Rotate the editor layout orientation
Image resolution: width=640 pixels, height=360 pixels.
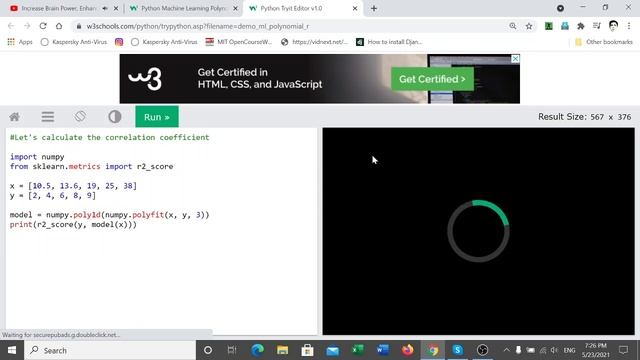(x=80, y=116)
